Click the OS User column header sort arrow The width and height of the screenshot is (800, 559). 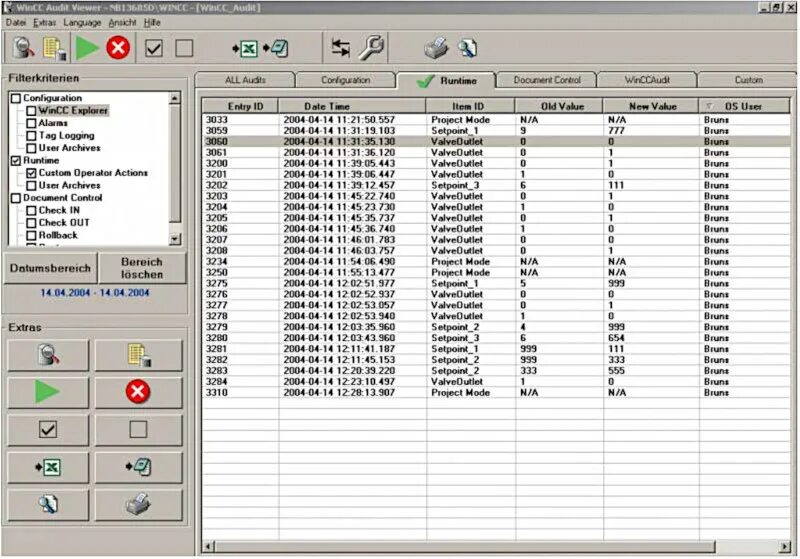tap(709, 106)
